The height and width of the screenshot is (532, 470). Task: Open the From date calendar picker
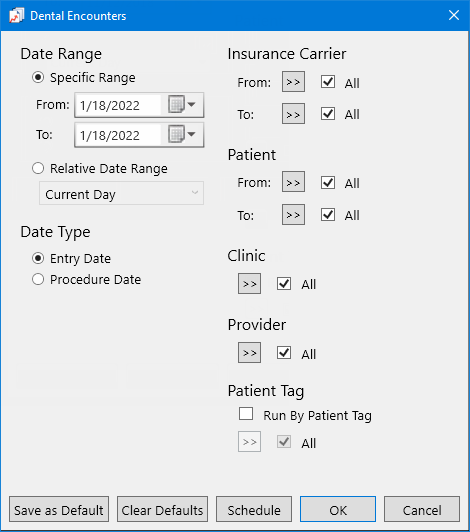tap(182, 104)
